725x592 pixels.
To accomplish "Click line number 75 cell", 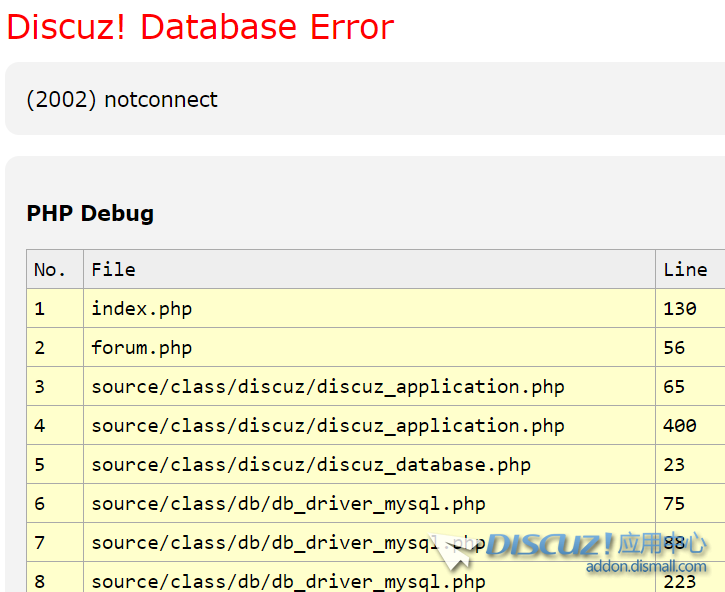I will [x=674, y=504].
